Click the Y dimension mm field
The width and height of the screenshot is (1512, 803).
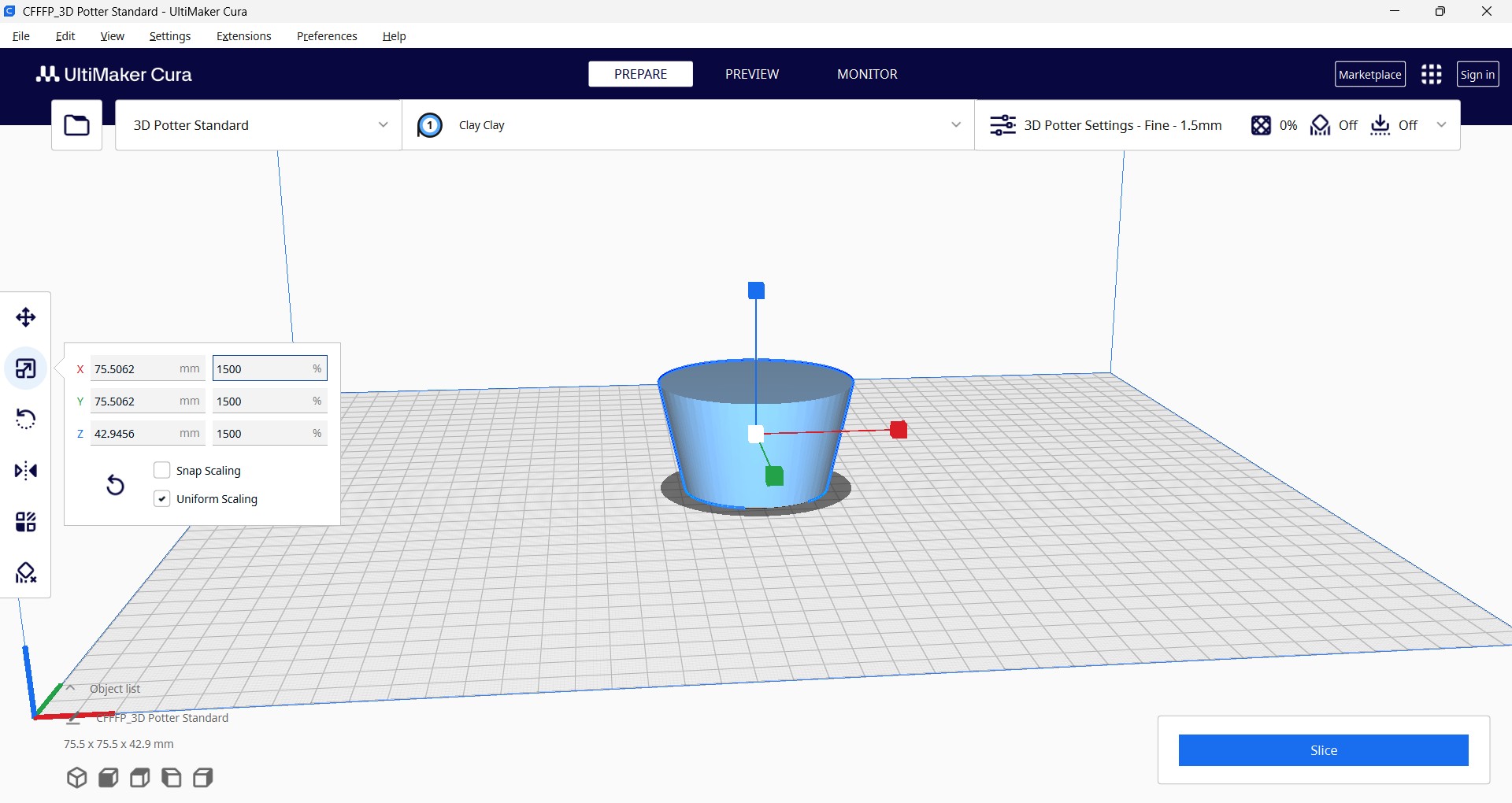tap(148, 401)
